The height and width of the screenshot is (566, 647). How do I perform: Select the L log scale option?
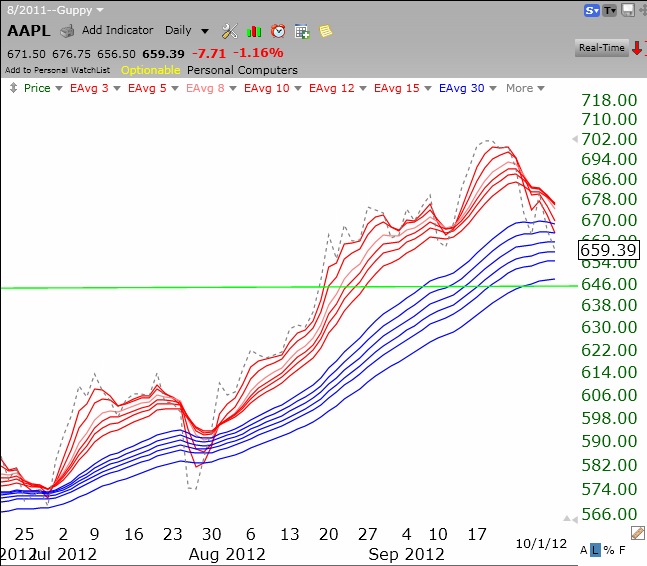(595, 550)
